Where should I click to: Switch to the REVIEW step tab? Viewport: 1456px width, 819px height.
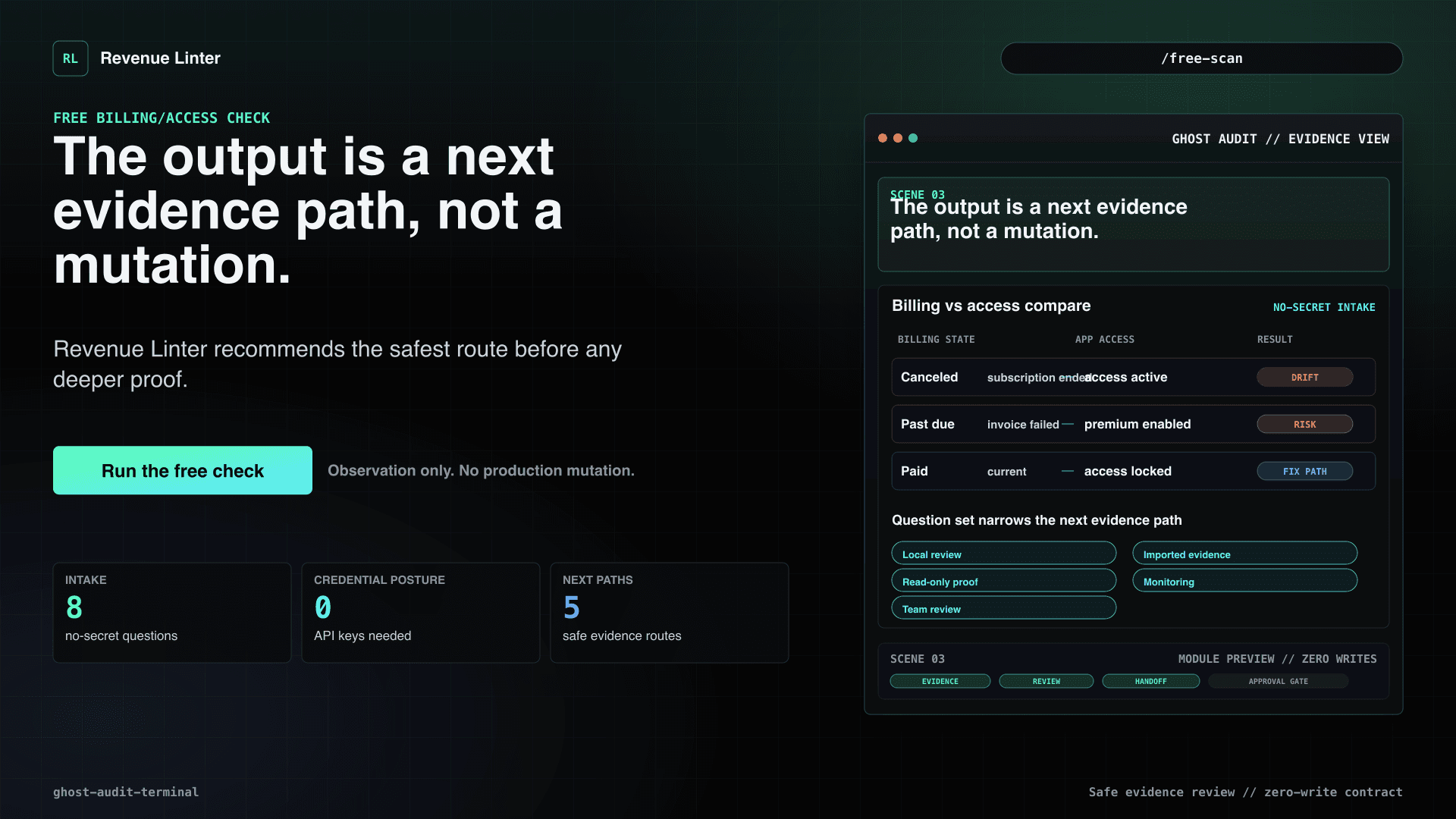pyautogui.click(x=1046, y=681)
